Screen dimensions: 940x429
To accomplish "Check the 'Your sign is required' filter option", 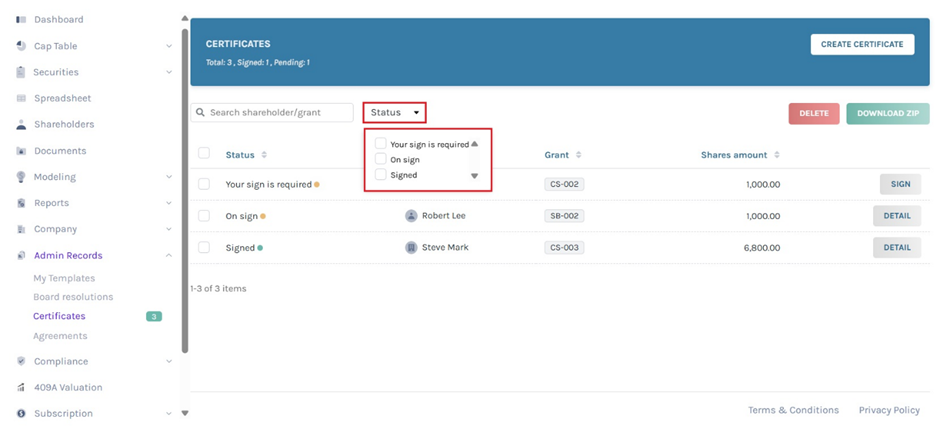I will tap(380, 144).
